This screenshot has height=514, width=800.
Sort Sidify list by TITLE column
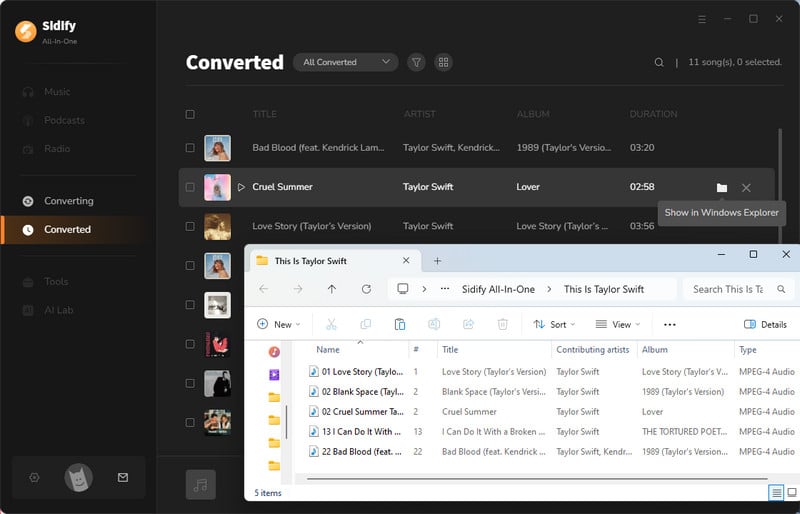click(x=264, y=114)
